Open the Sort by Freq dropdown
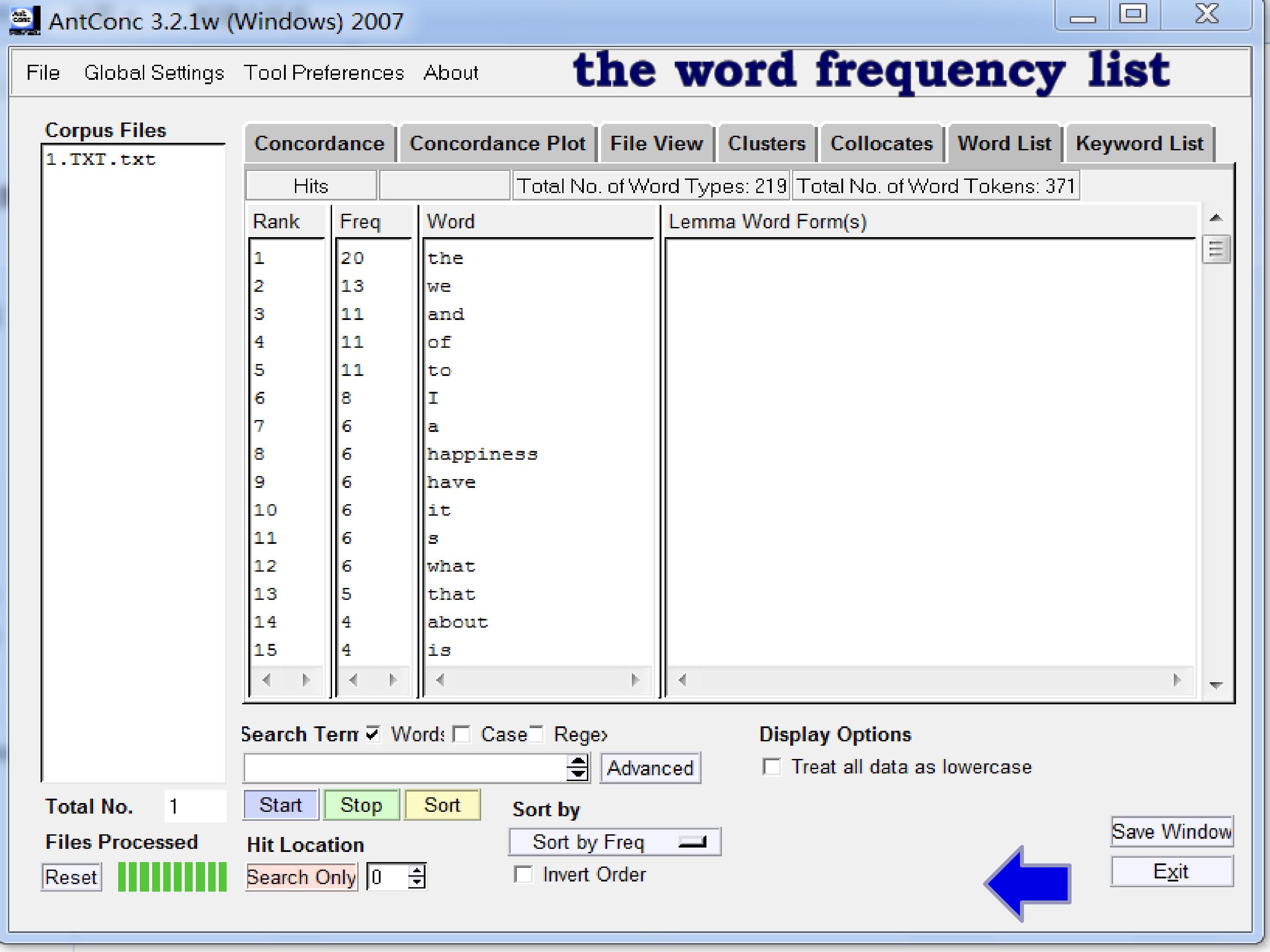 (x=614, y=842)
